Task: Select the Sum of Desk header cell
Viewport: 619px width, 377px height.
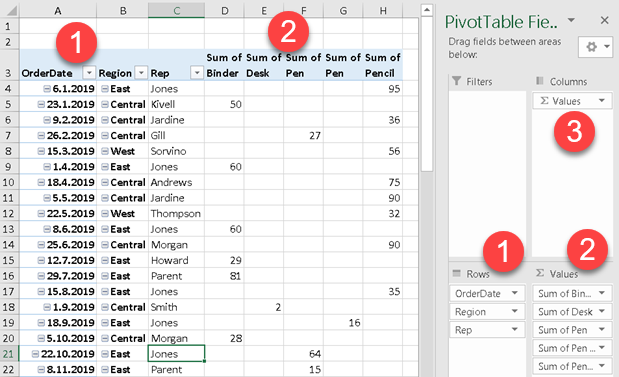Action: (x=264, y=65)
